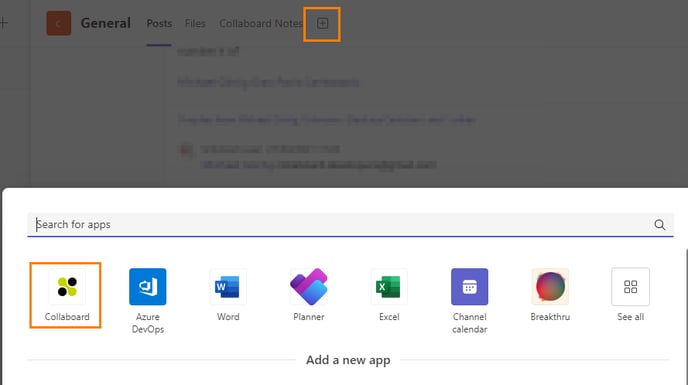Click the dialog's vertical scrollbar

[686, 316]
